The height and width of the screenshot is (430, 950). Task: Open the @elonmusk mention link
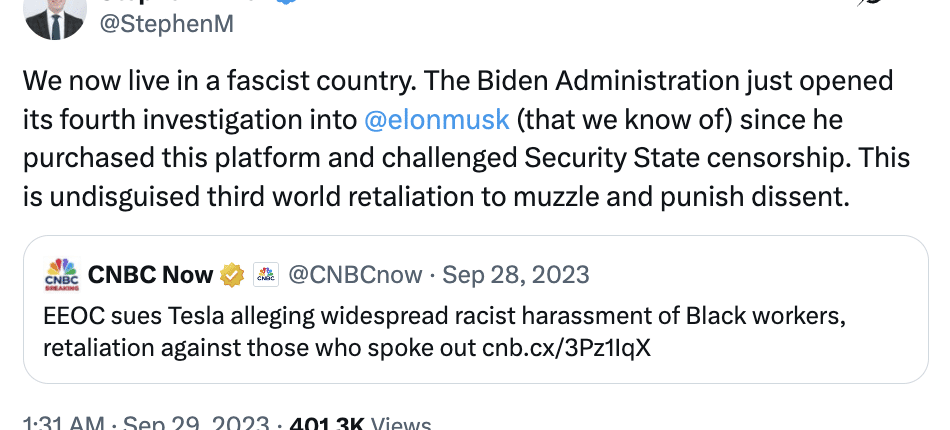point(436,120)
